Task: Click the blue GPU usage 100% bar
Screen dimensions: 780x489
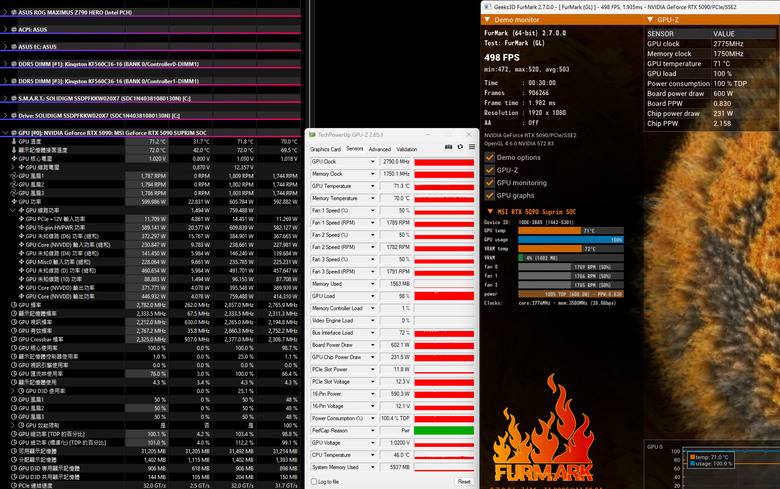Action: click(x=571, y=240)
